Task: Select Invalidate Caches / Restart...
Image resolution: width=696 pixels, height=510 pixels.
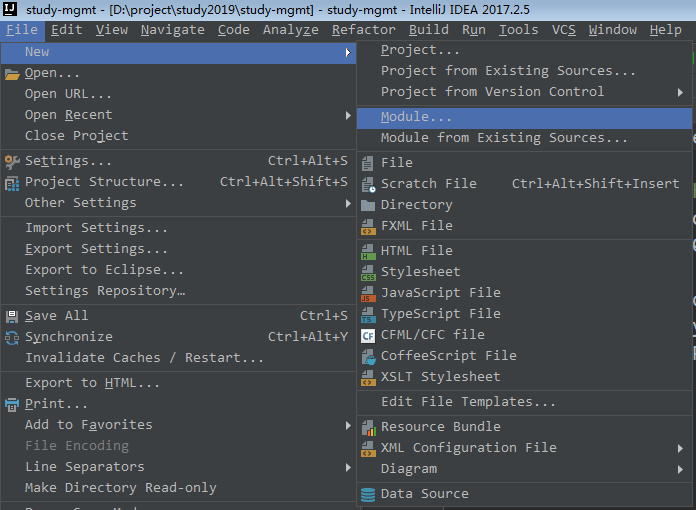Action: pyautogui.click(x=178, y=358)
